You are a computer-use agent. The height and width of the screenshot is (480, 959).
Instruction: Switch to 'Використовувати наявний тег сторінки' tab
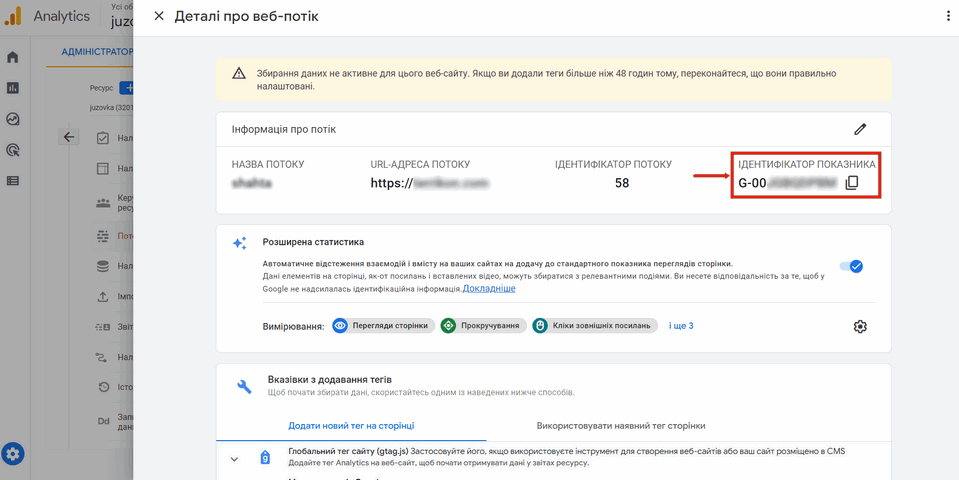620,425
